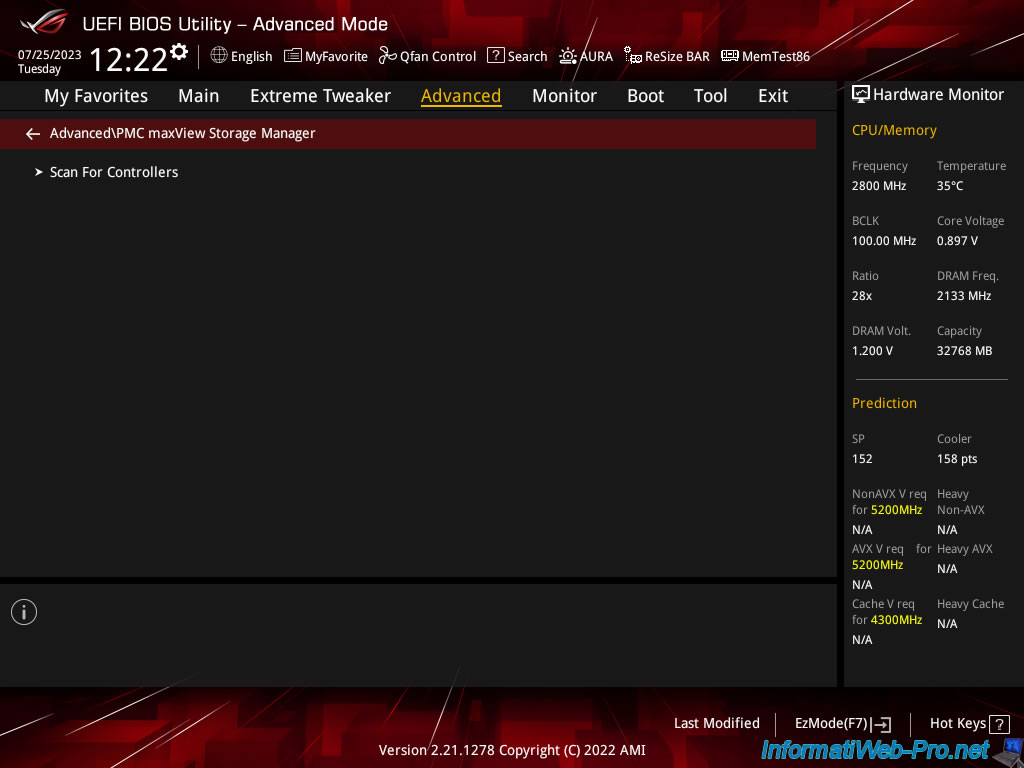The height and width of the screenshot is (768, 1024).
Task: Click the Prediction section heading
Action: pyautogui.click(x=884, y=403)
